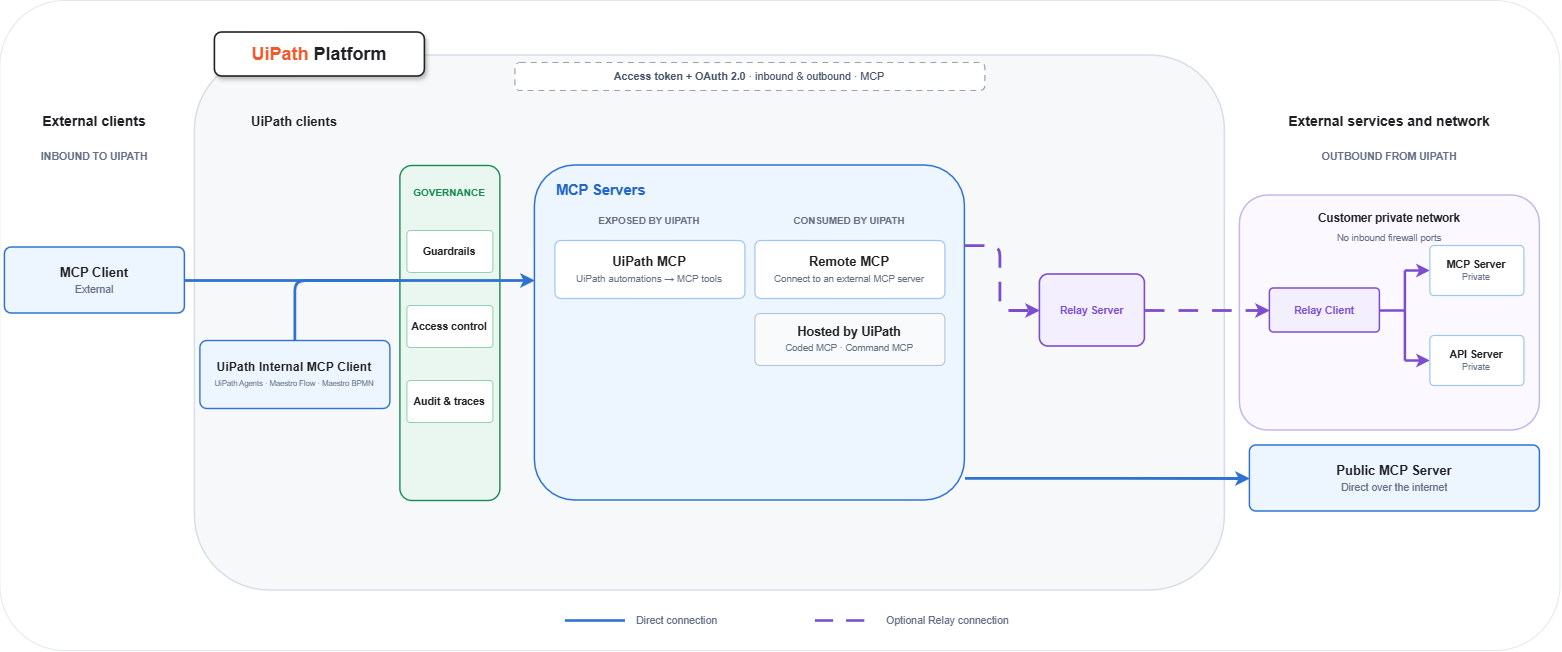1562x652 pixels.
Task: Select the UiPath Internal MCP Client box
Action: click(x=294, y=374)
